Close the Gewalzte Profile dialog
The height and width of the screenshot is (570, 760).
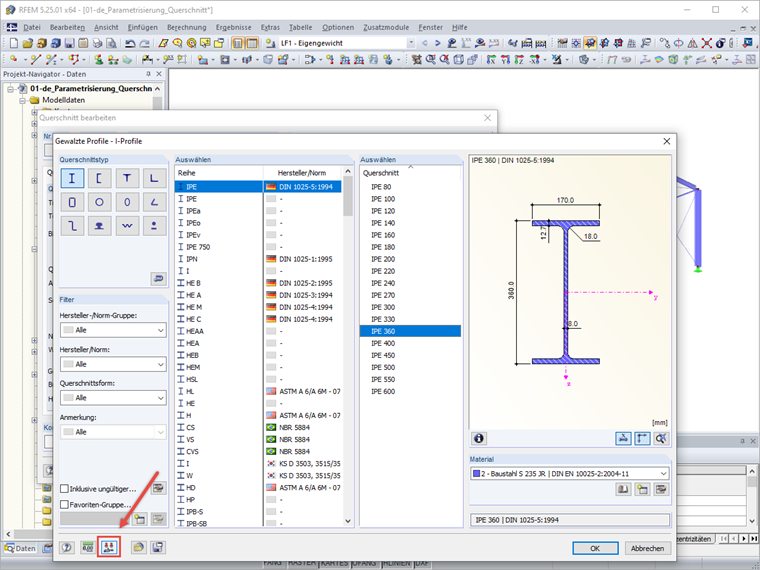(x=667, y=141)
